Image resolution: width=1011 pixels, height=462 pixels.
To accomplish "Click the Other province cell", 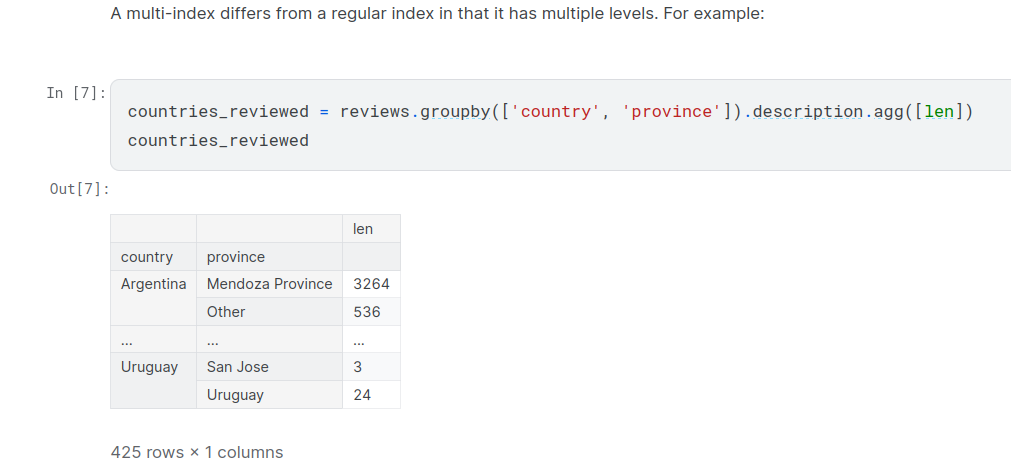I will point(226,312).
